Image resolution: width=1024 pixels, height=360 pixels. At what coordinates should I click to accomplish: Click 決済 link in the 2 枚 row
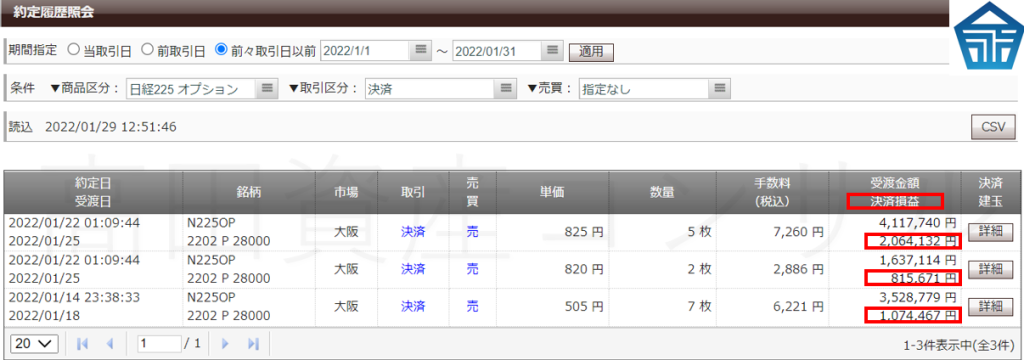coord(413,269)
